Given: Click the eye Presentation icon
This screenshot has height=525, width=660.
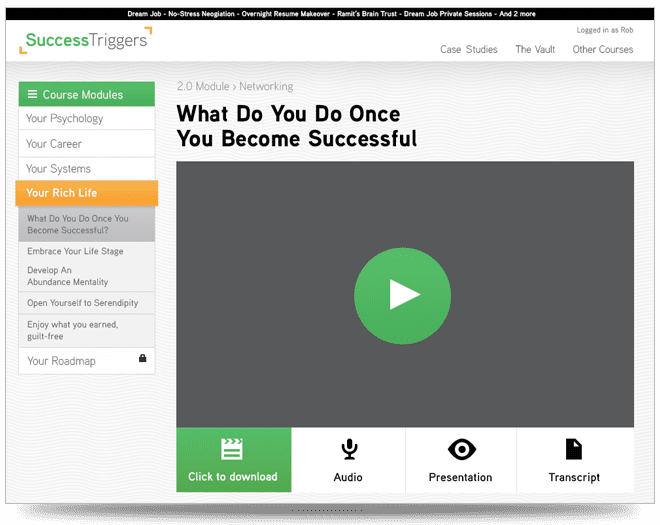Looking at the screenshot, I should 462,449.
